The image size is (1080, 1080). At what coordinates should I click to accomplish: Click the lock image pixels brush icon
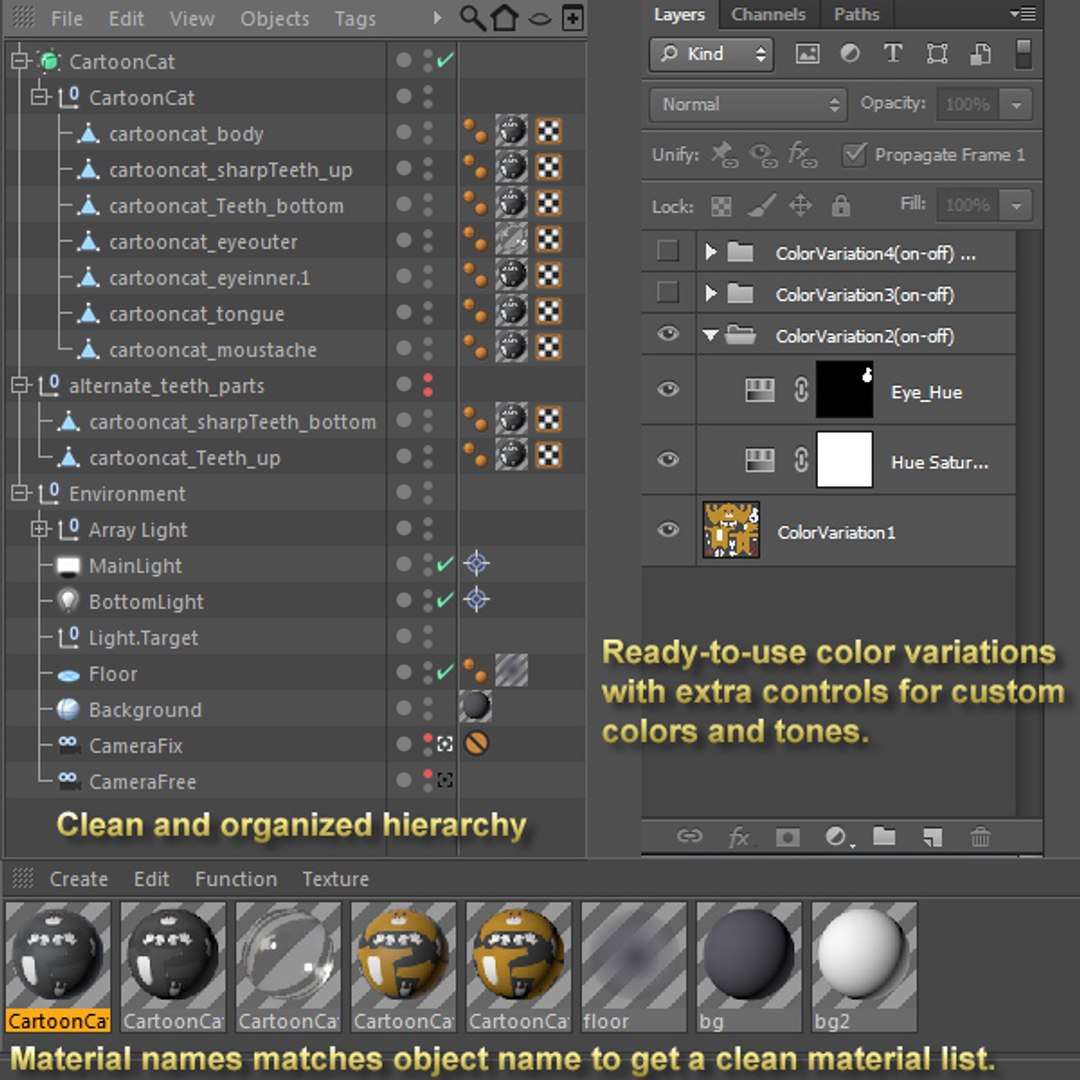point(761,205)
